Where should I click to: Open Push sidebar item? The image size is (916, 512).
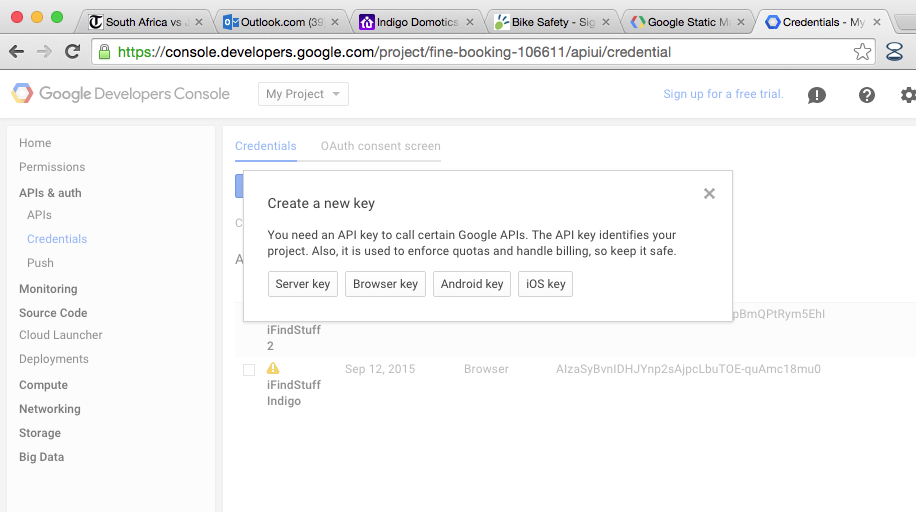[40, 263]
